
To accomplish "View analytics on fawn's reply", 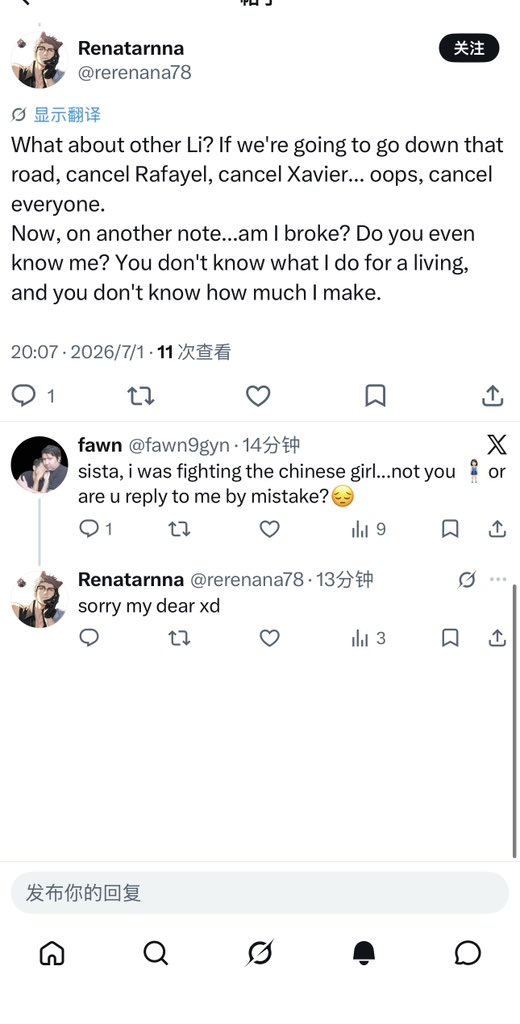I will (368, 529).
